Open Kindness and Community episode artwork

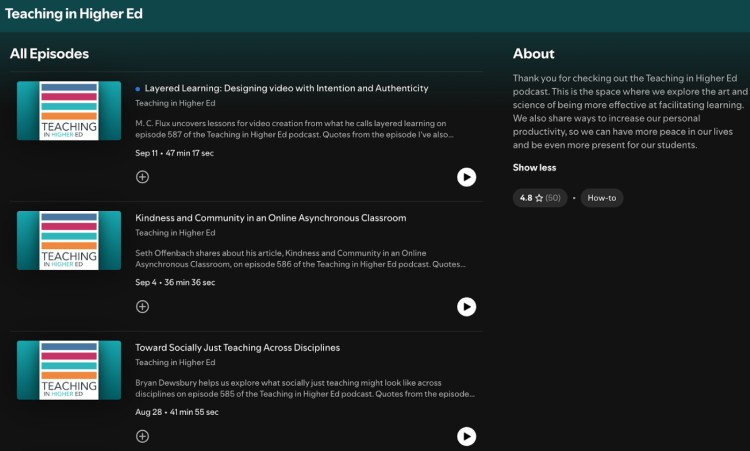coord(69,240)
